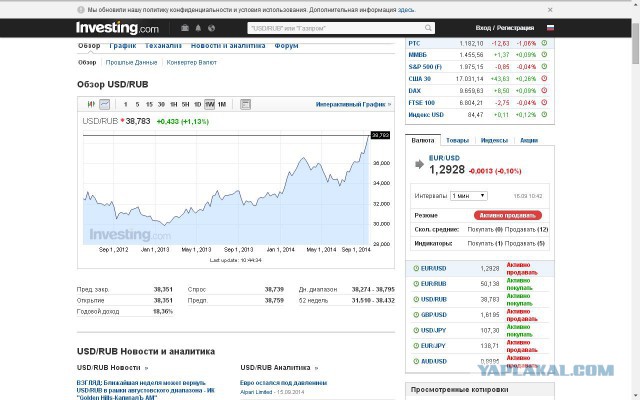640x400 pixels.
Task: Open S&P 500 (F) quote
Action: tap(425, 67)
